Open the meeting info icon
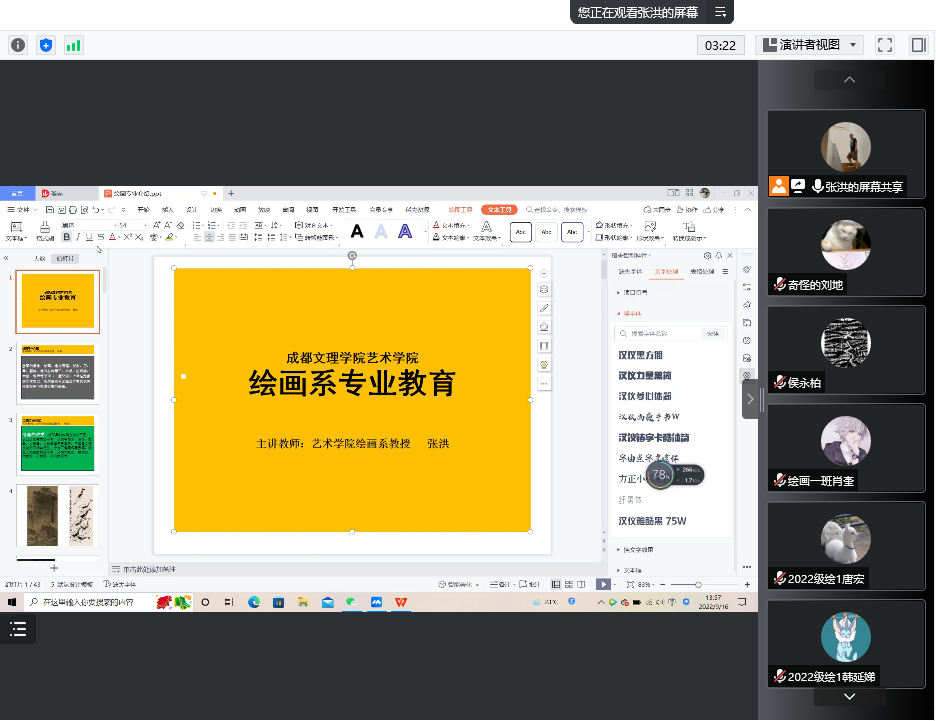 [18, 45]
